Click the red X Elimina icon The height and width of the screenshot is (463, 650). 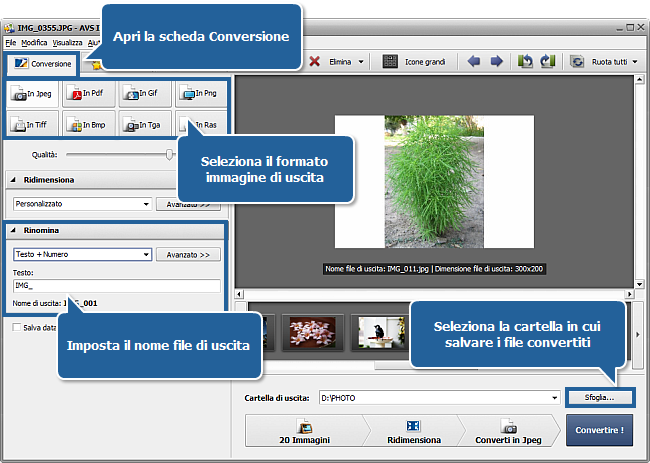point(315,62)
